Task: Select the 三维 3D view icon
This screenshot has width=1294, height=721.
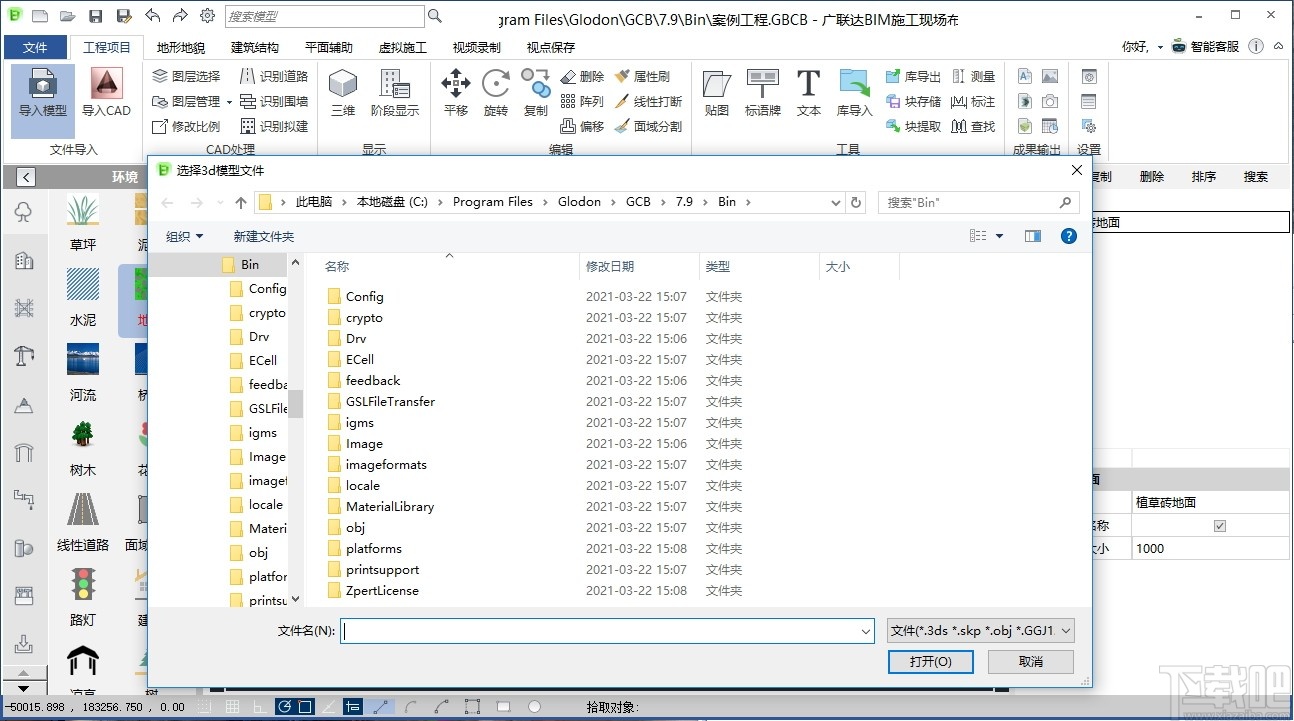Action: 343,92
